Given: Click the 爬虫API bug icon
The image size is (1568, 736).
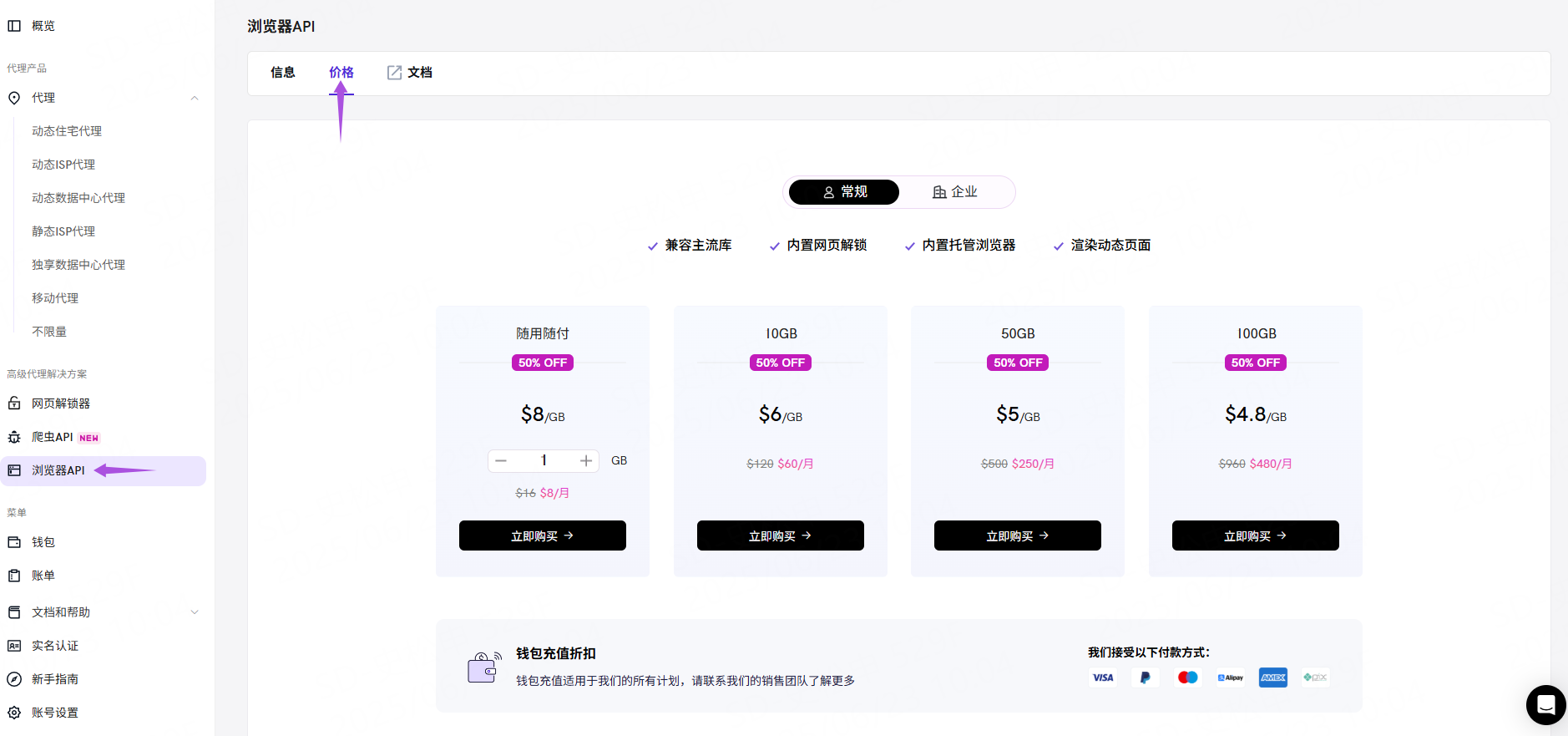Looking at the screenshot, I should [14, 437].
